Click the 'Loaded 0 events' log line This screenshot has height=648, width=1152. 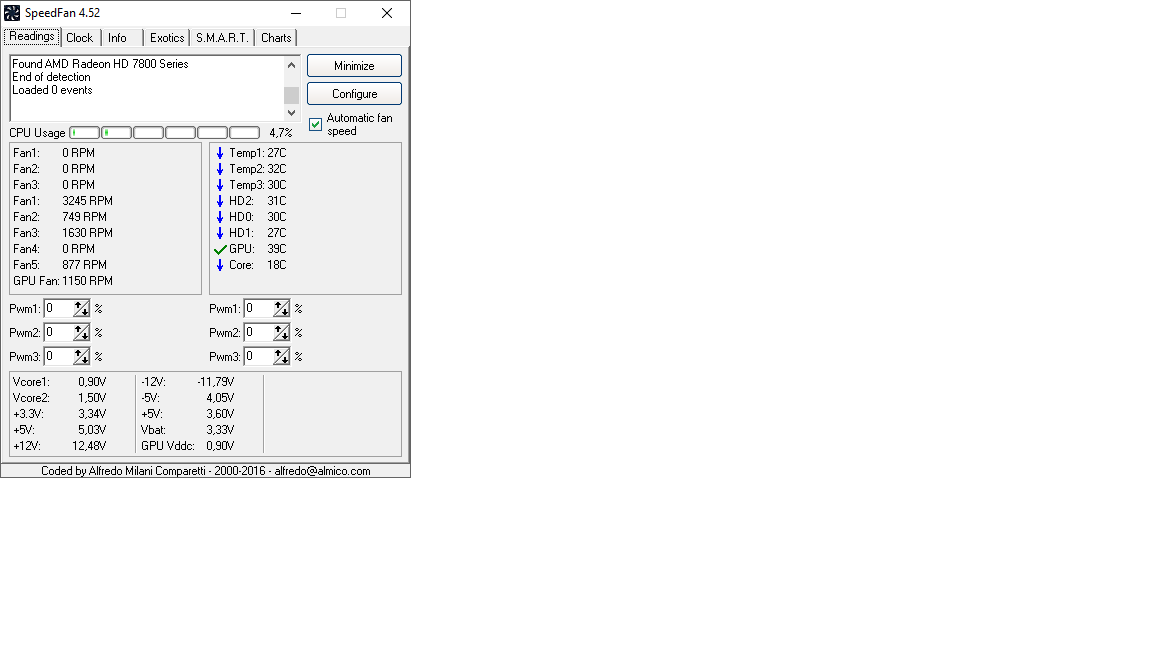(52, 90)
